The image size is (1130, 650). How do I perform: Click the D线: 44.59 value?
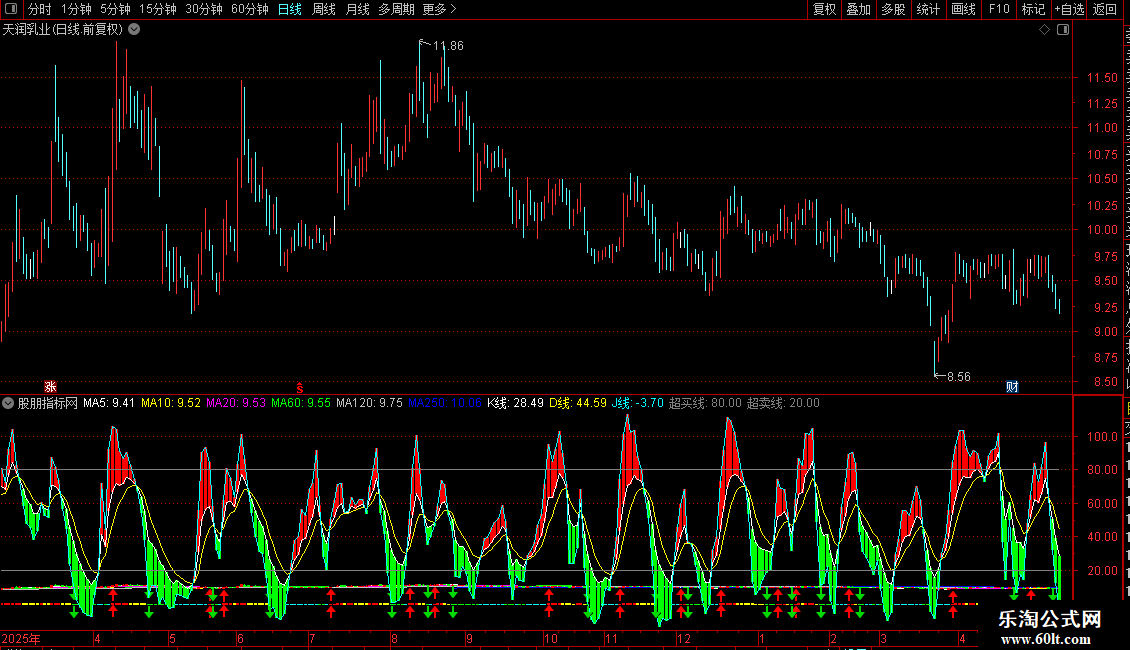coord(578,403)
